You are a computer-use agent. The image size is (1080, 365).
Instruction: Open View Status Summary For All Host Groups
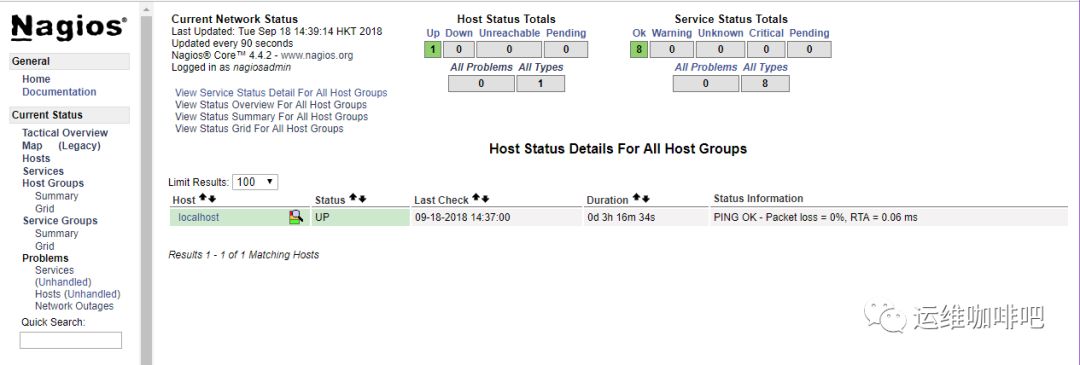[271, 116]
